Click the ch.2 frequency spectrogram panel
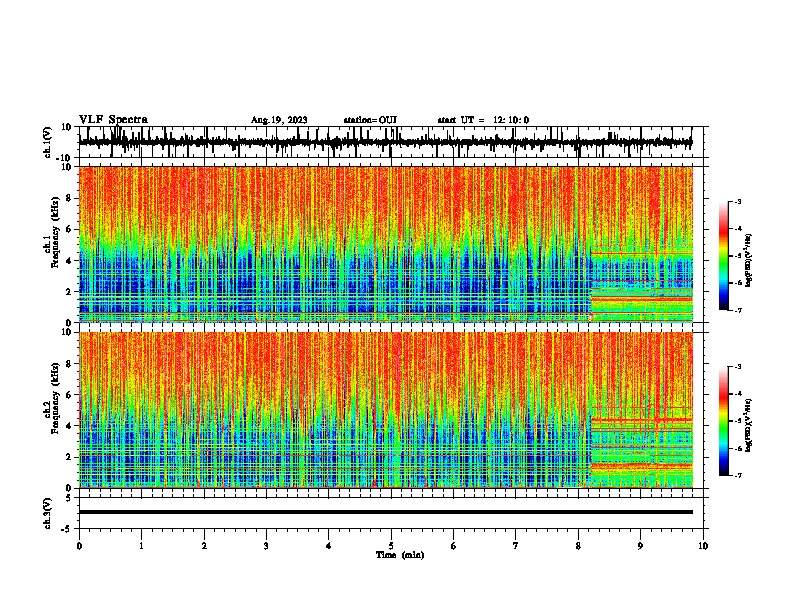The height and width of the screenshot is (612, 792). pos(386,410)
